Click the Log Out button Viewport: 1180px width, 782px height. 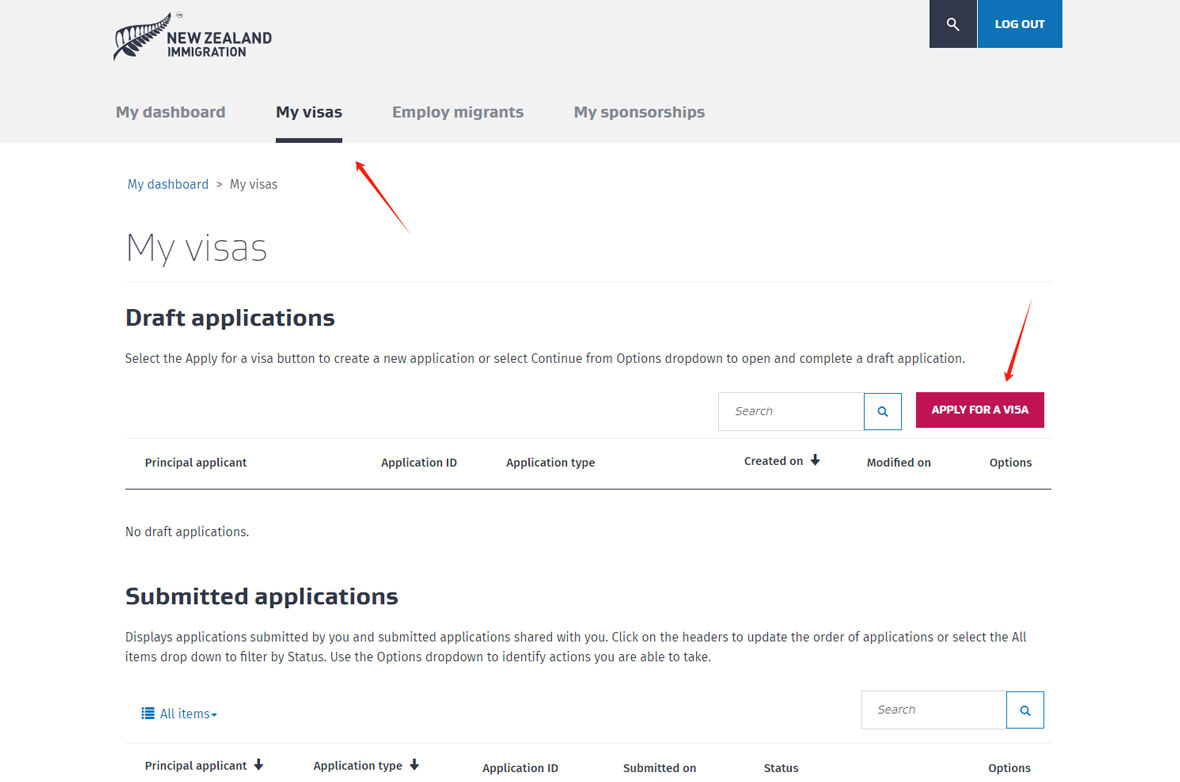click(x=1019, y=24)
